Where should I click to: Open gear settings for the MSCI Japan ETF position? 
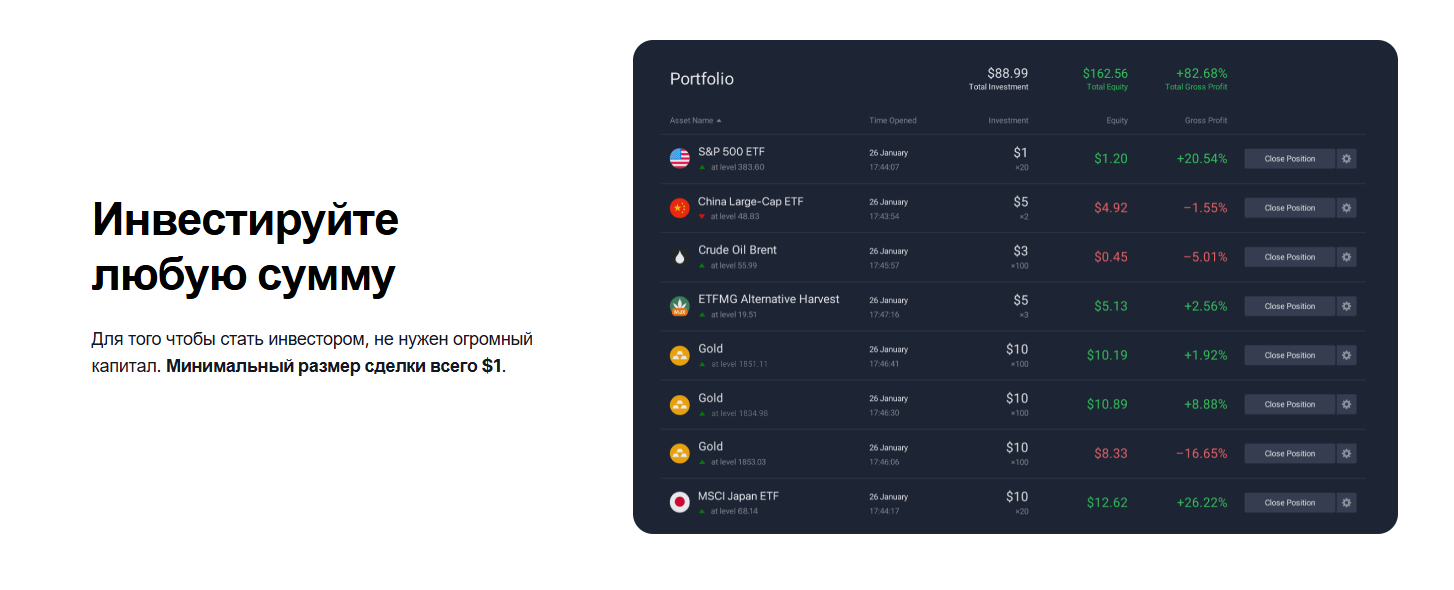[1347, 502]
